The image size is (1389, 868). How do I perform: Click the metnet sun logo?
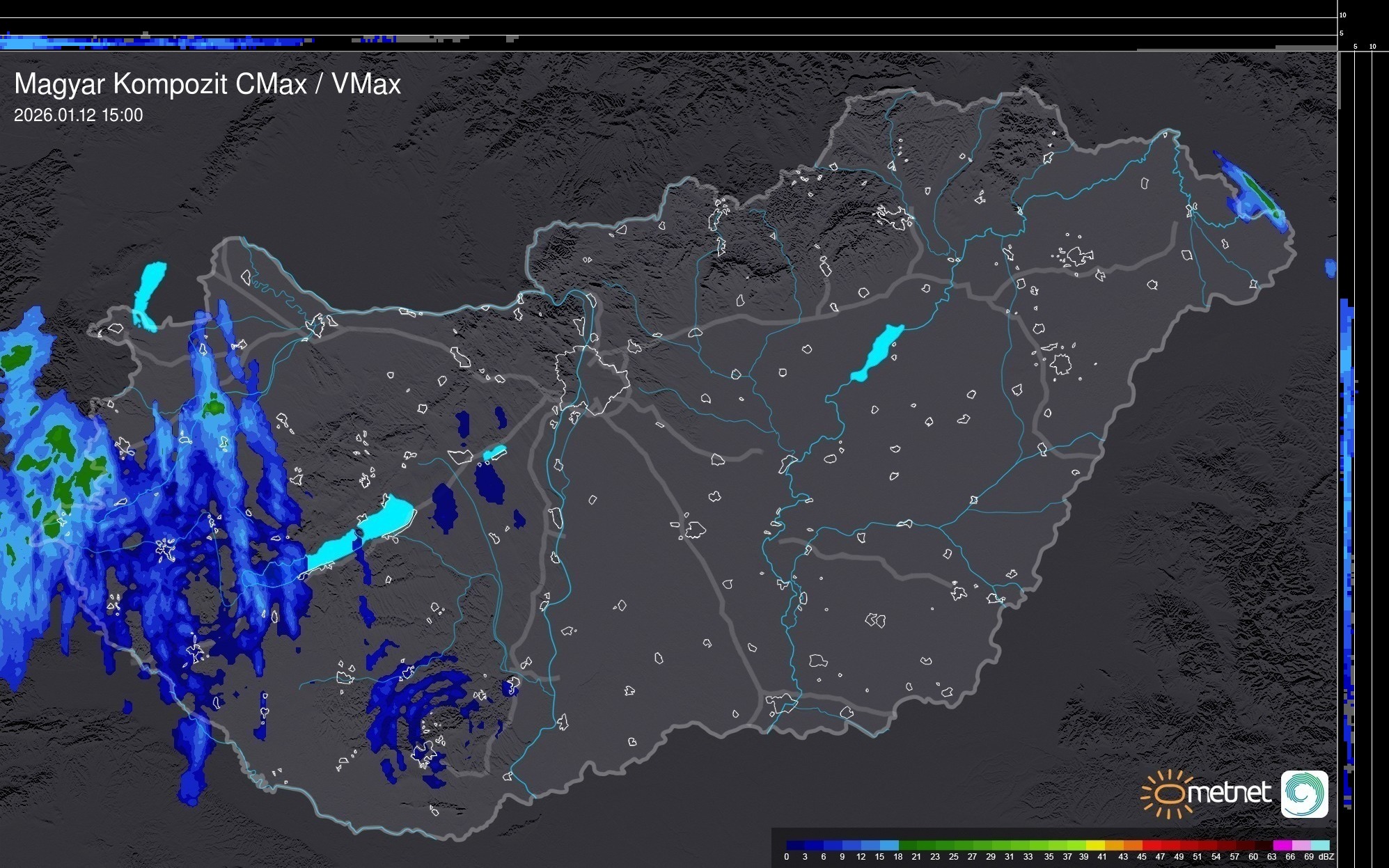tap(1170, 794)
